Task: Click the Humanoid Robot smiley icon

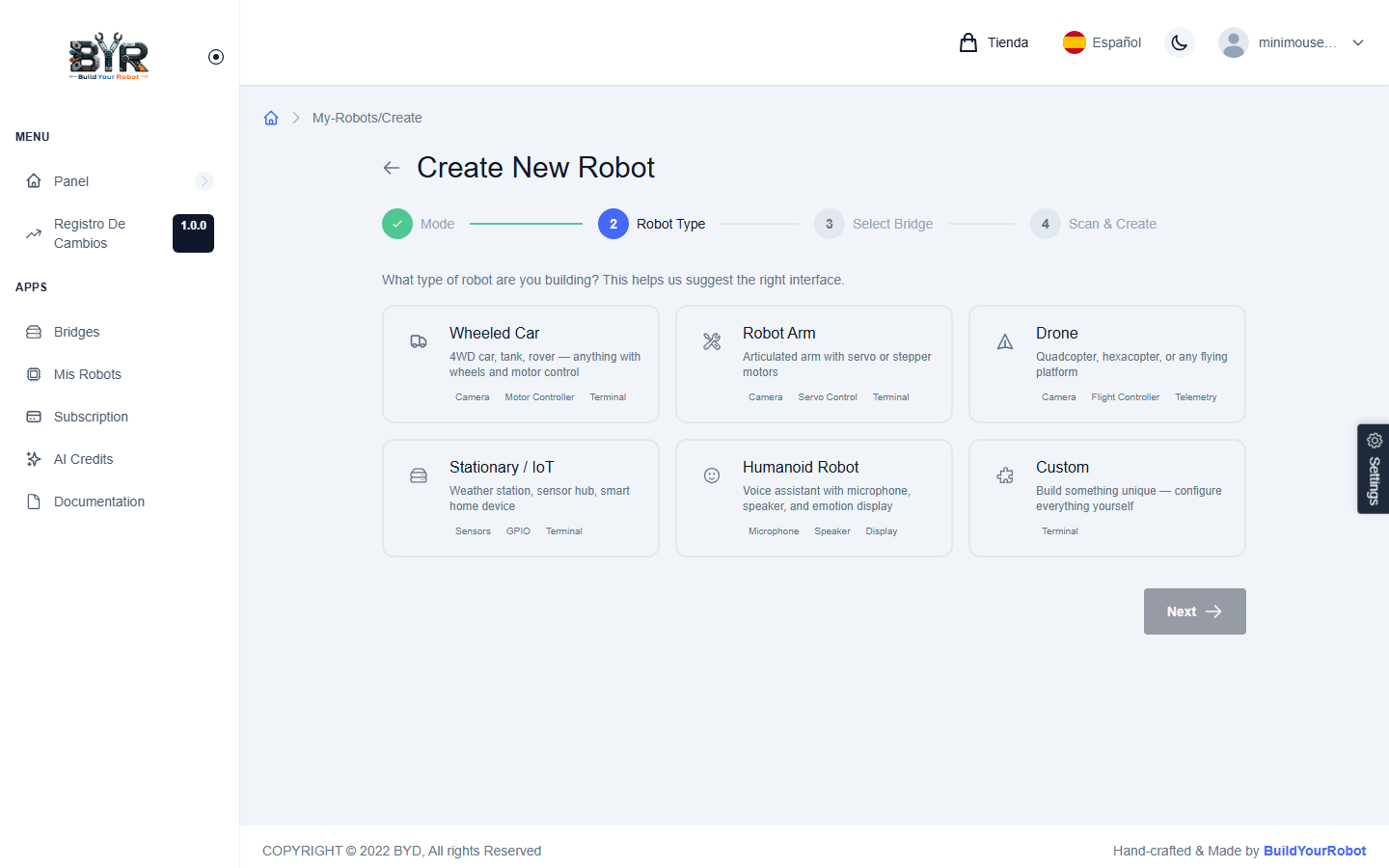Action: [712, 475]
